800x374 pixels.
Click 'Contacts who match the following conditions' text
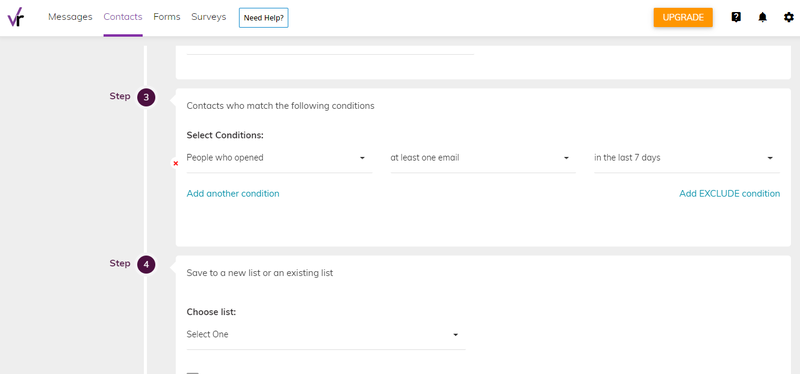pos(281,106)
